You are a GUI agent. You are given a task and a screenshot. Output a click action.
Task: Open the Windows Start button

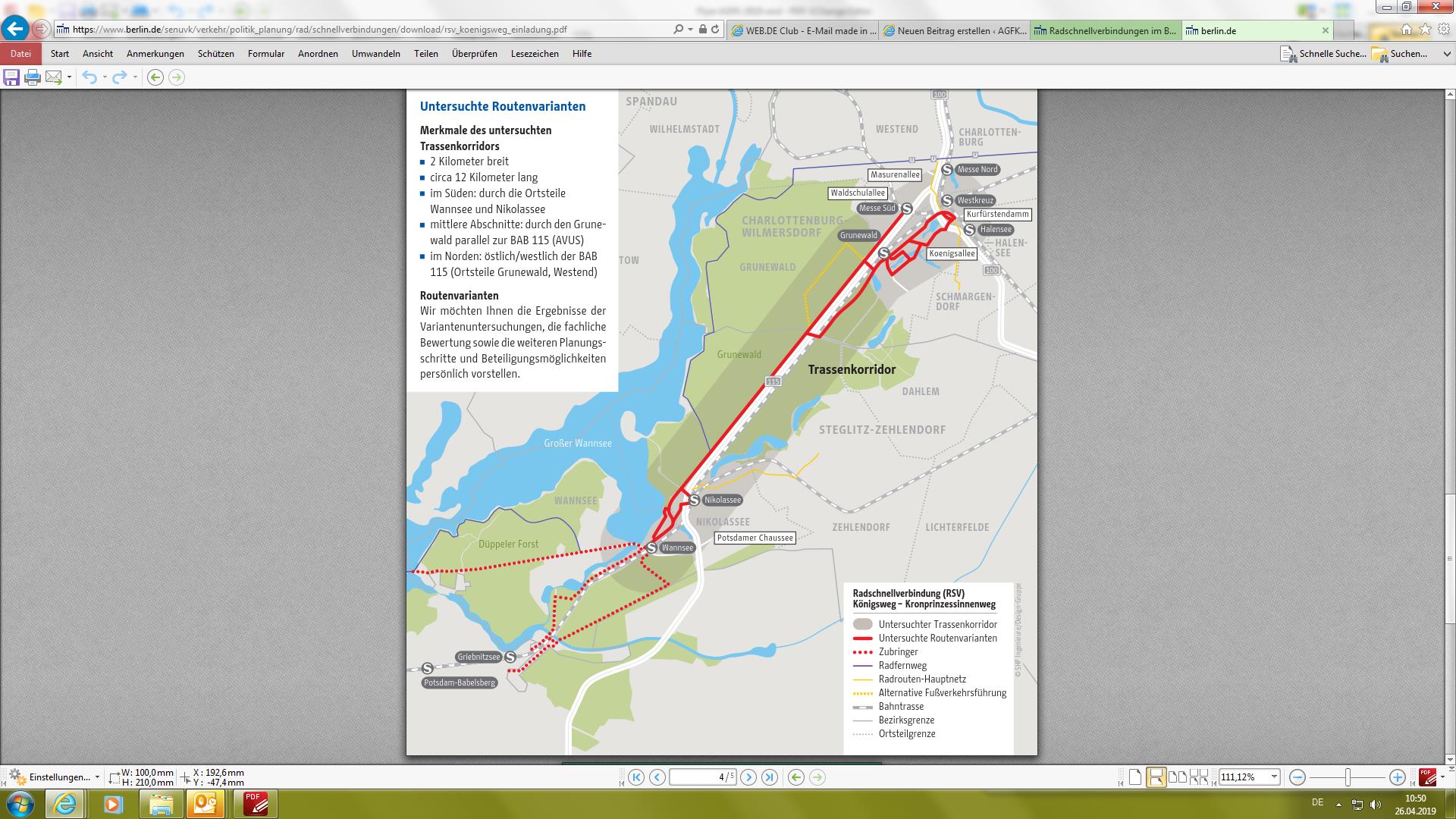pyautogui.click(x=20, y=804)
